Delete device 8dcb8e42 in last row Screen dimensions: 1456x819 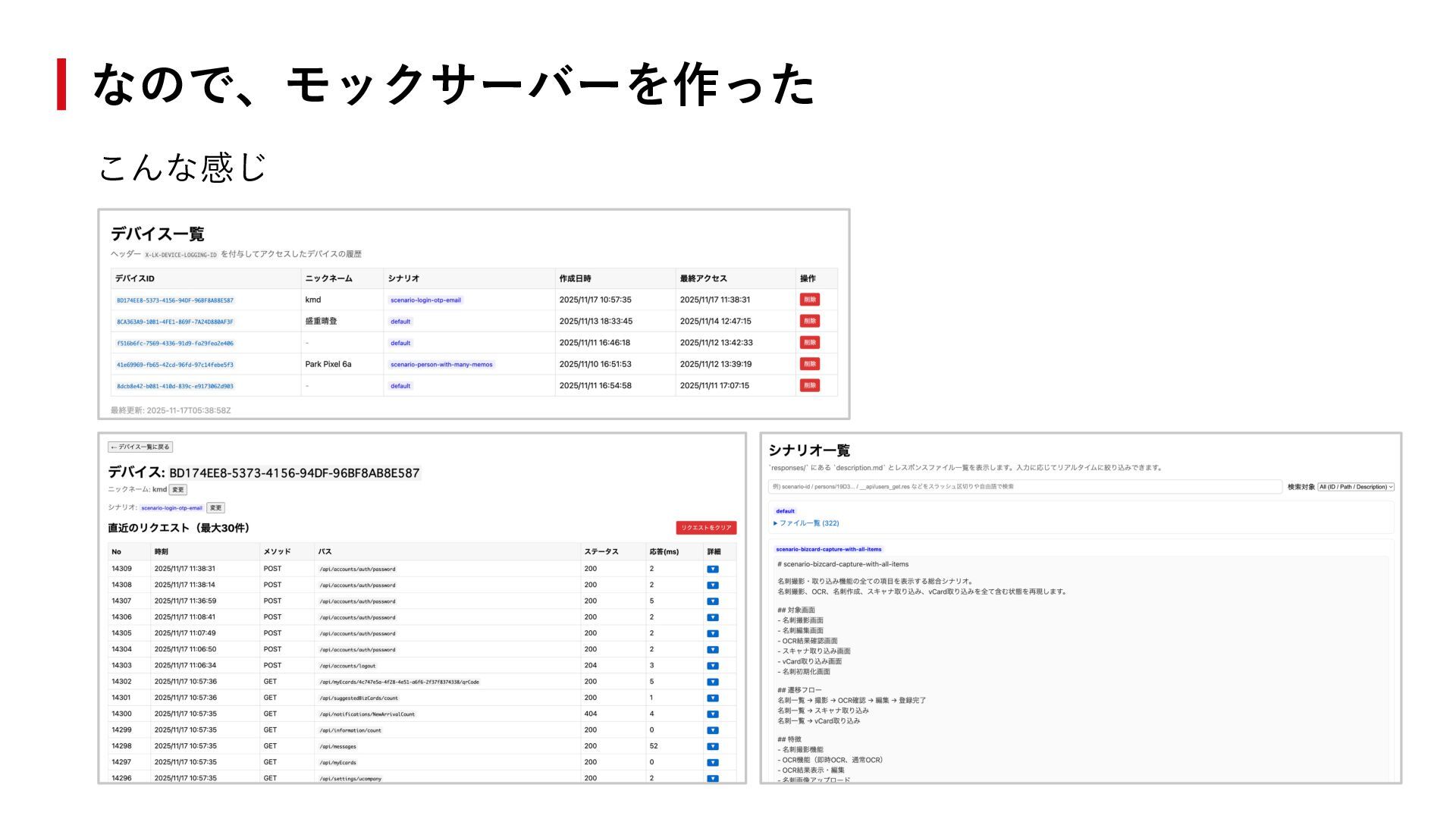pos(809,385)
